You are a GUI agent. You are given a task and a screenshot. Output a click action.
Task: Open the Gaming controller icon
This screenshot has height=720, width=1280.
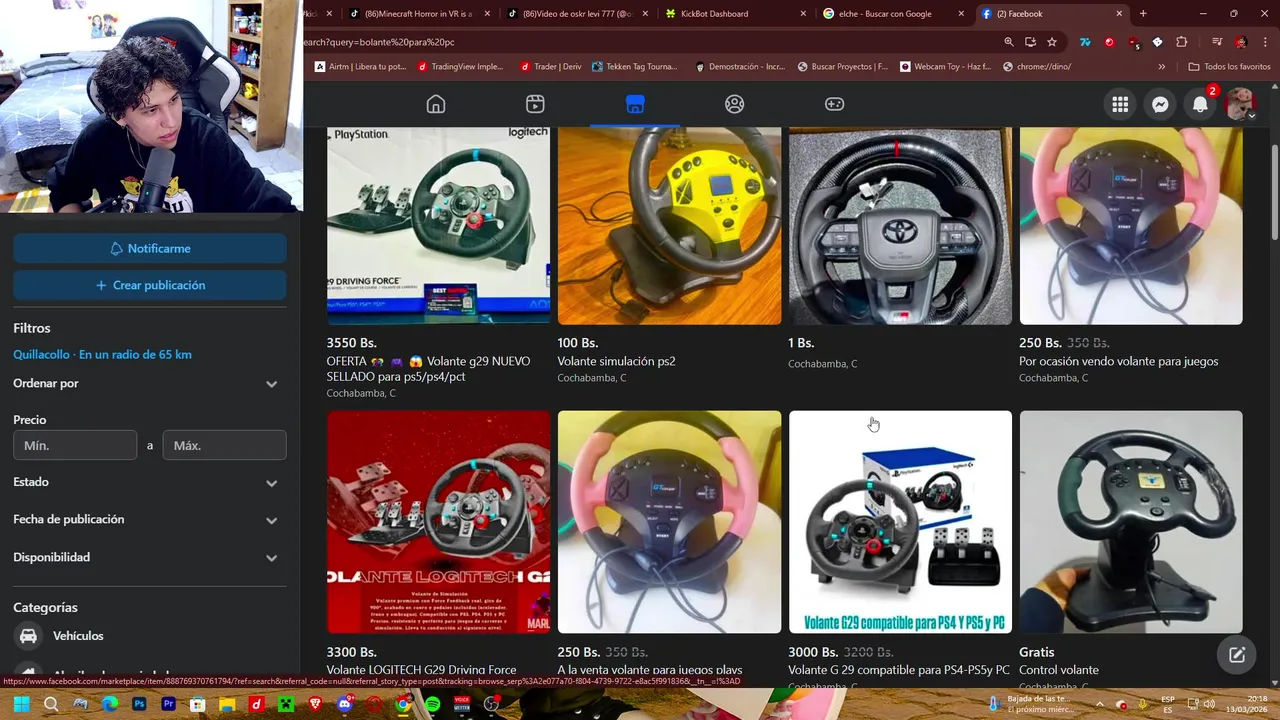click(834, 104)
